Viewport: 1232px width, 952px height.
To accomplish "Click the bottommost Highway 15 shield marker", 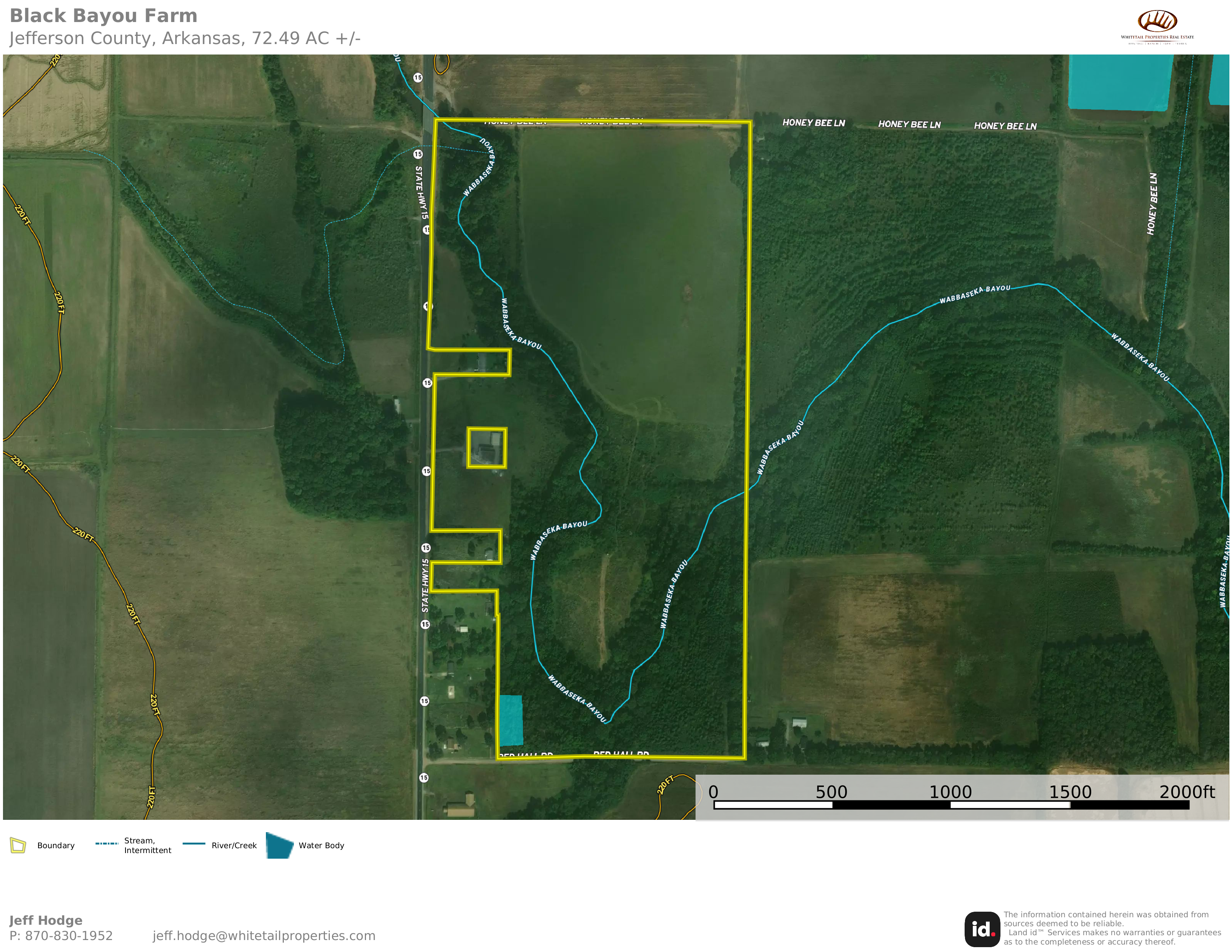I will [423, 778].
